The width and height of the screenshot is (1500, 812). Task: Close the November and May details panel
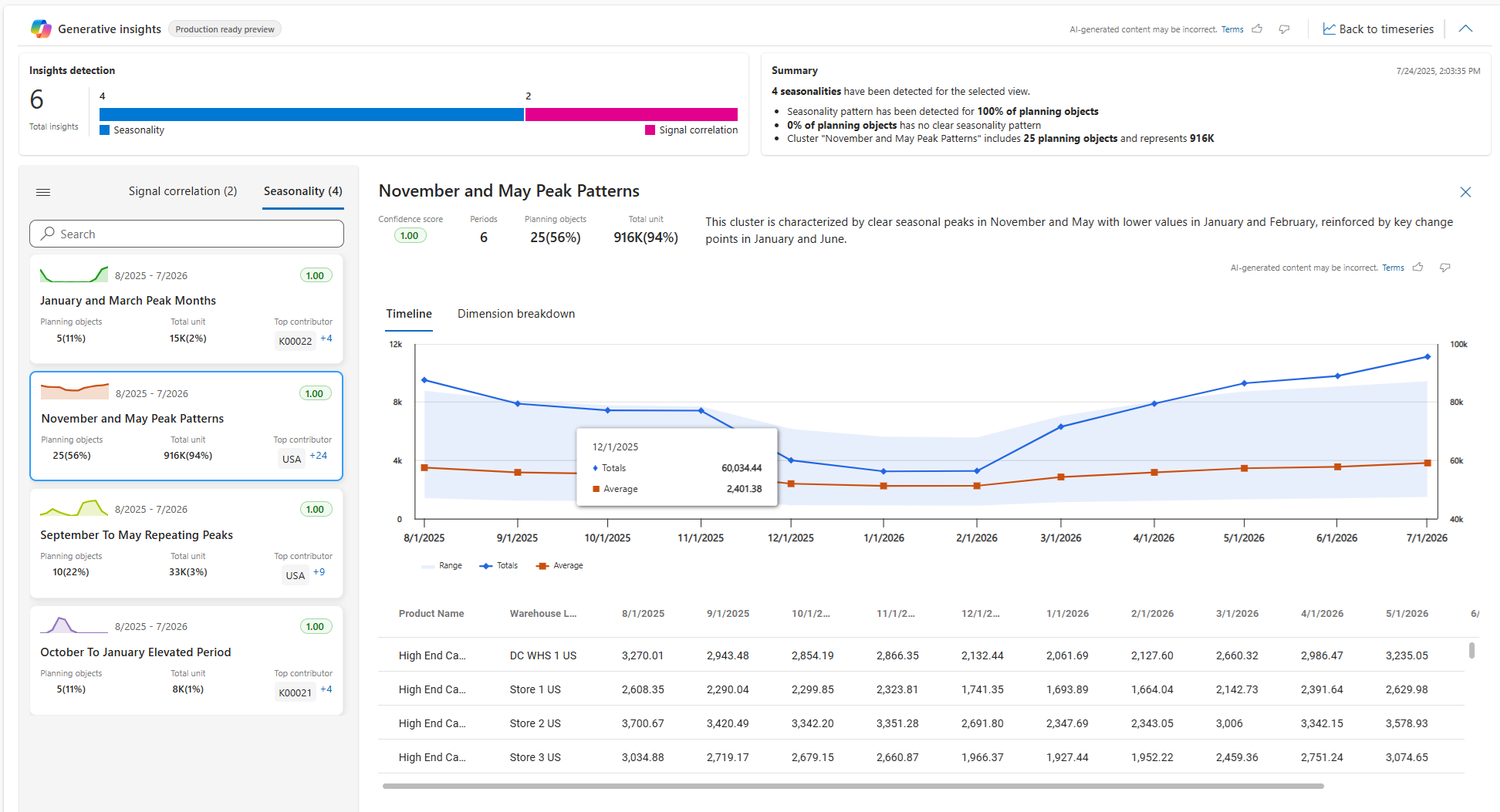(1465, 192)
